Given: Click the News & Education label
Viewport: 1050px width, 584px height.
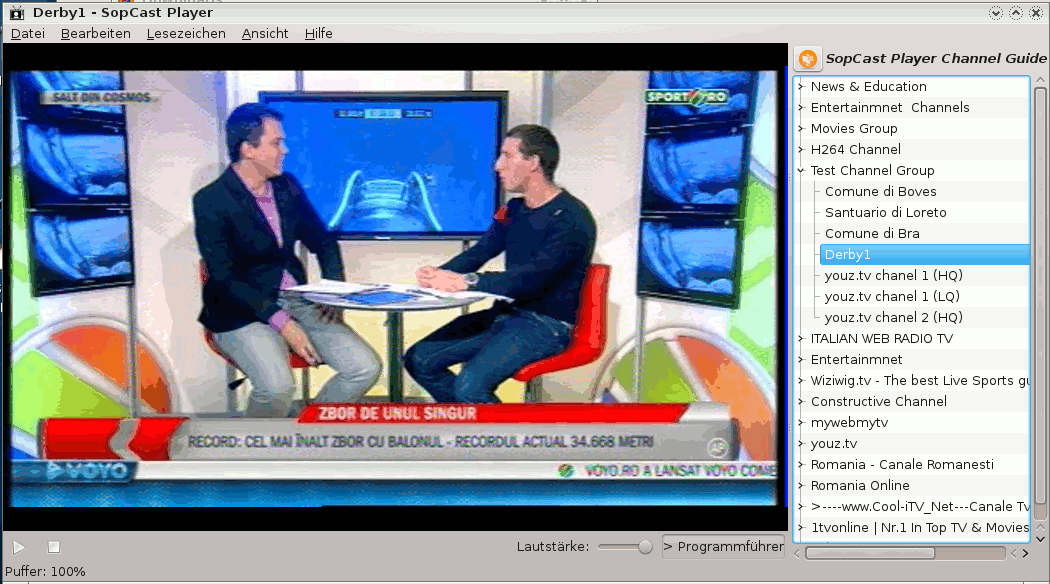Looking at the screenshot, I should coord(869,86).
